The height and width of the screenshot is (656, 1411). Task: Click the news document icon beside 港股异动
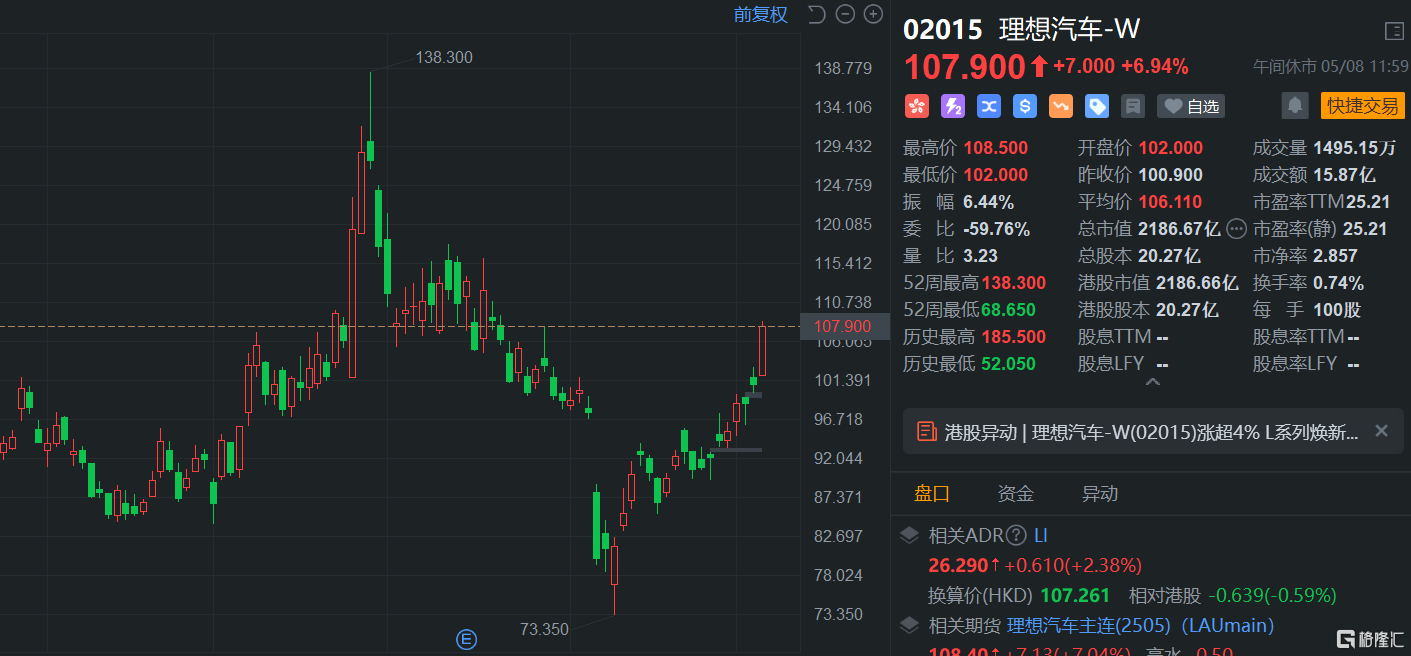tap(927, 432)
